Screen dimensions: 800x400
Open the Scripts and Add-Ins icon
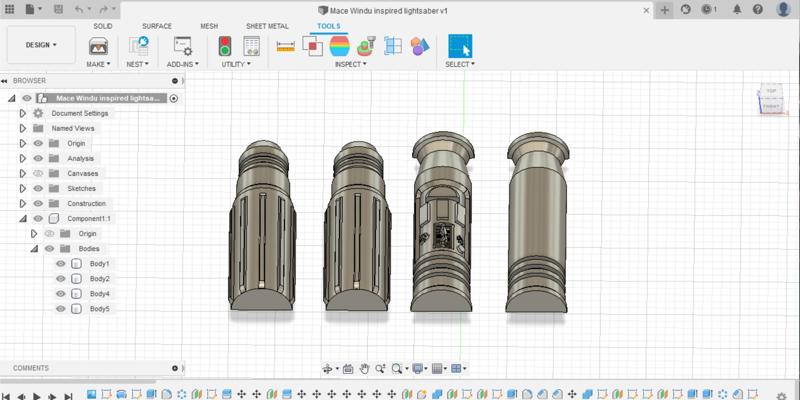[x=183, y=46]
